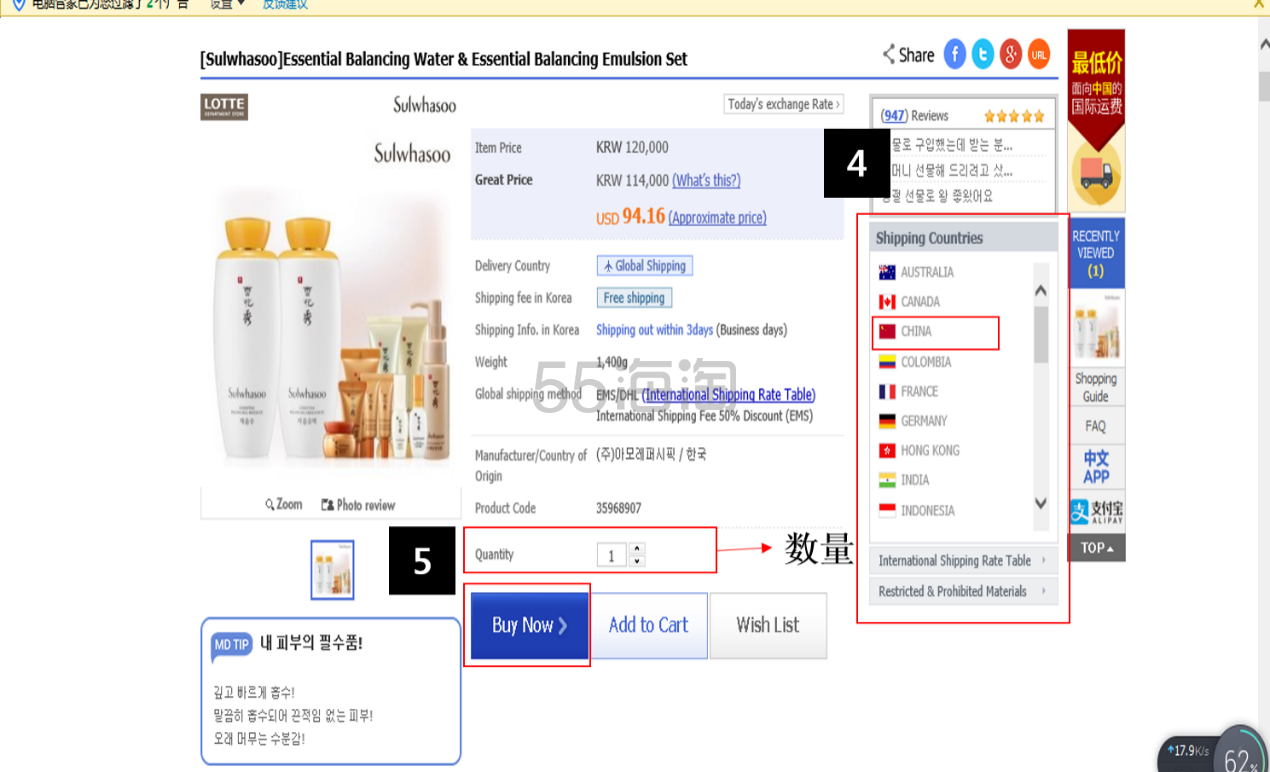Expand Restricted & Prohibited Materials
The width and height of the screenshot is (1270, 772).
(x=962, y=591)
